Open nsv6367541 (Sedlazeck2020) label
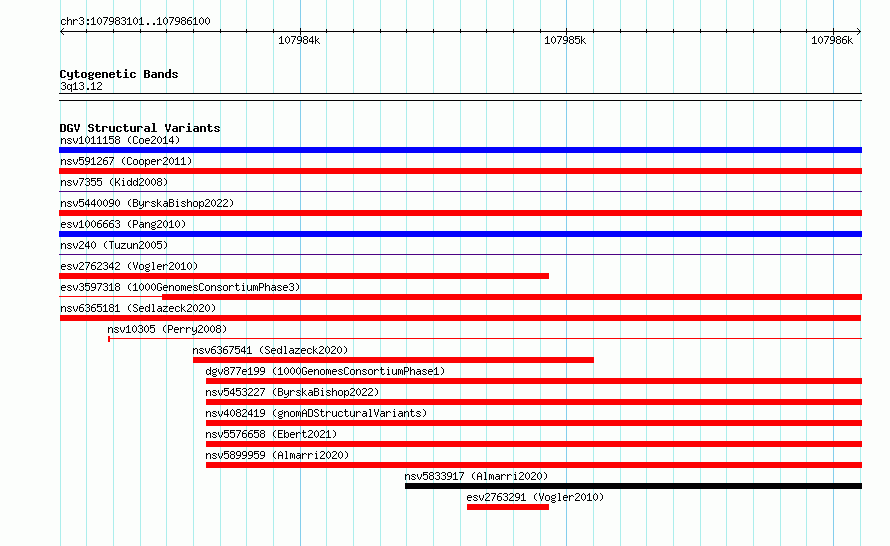This screenshot has width=890, height=546. click(270, 350)
